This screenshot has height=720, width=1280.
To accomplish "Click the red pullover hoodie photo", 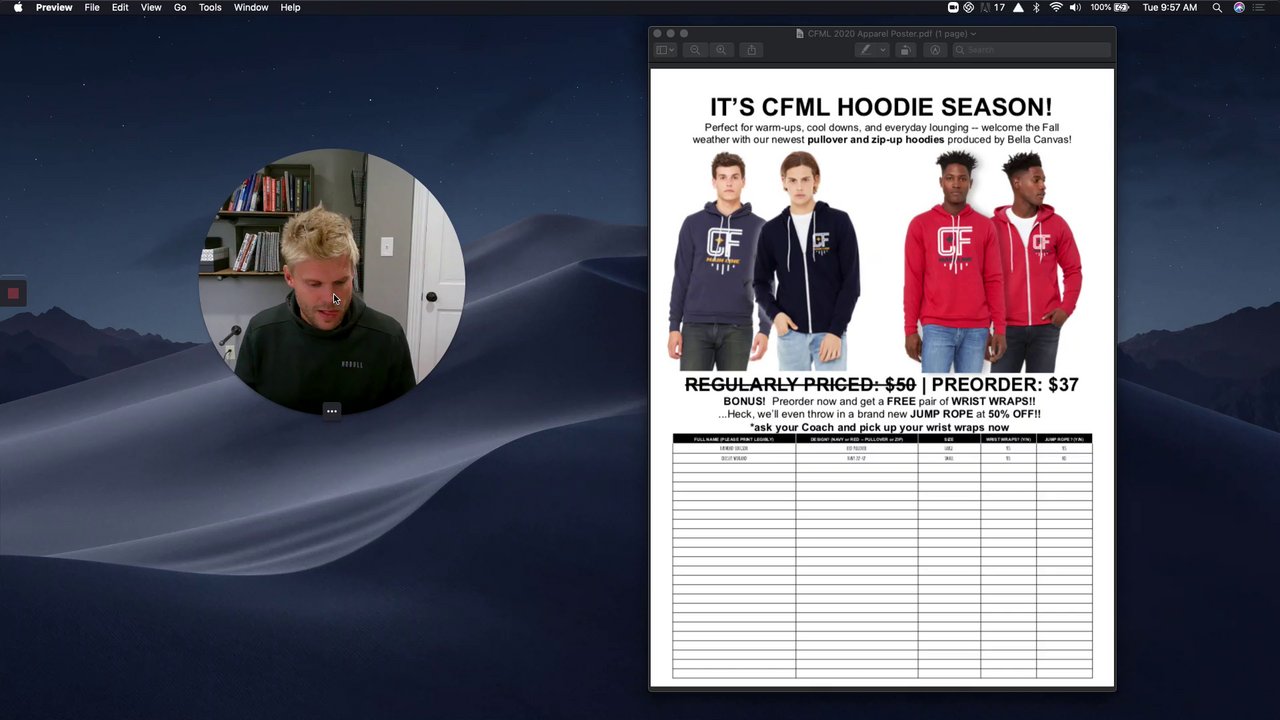I will (953, 262).
